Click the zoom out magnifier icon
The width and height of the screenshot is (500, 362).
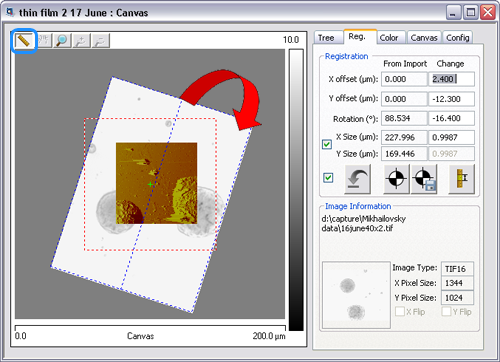(x=101, y=41)
